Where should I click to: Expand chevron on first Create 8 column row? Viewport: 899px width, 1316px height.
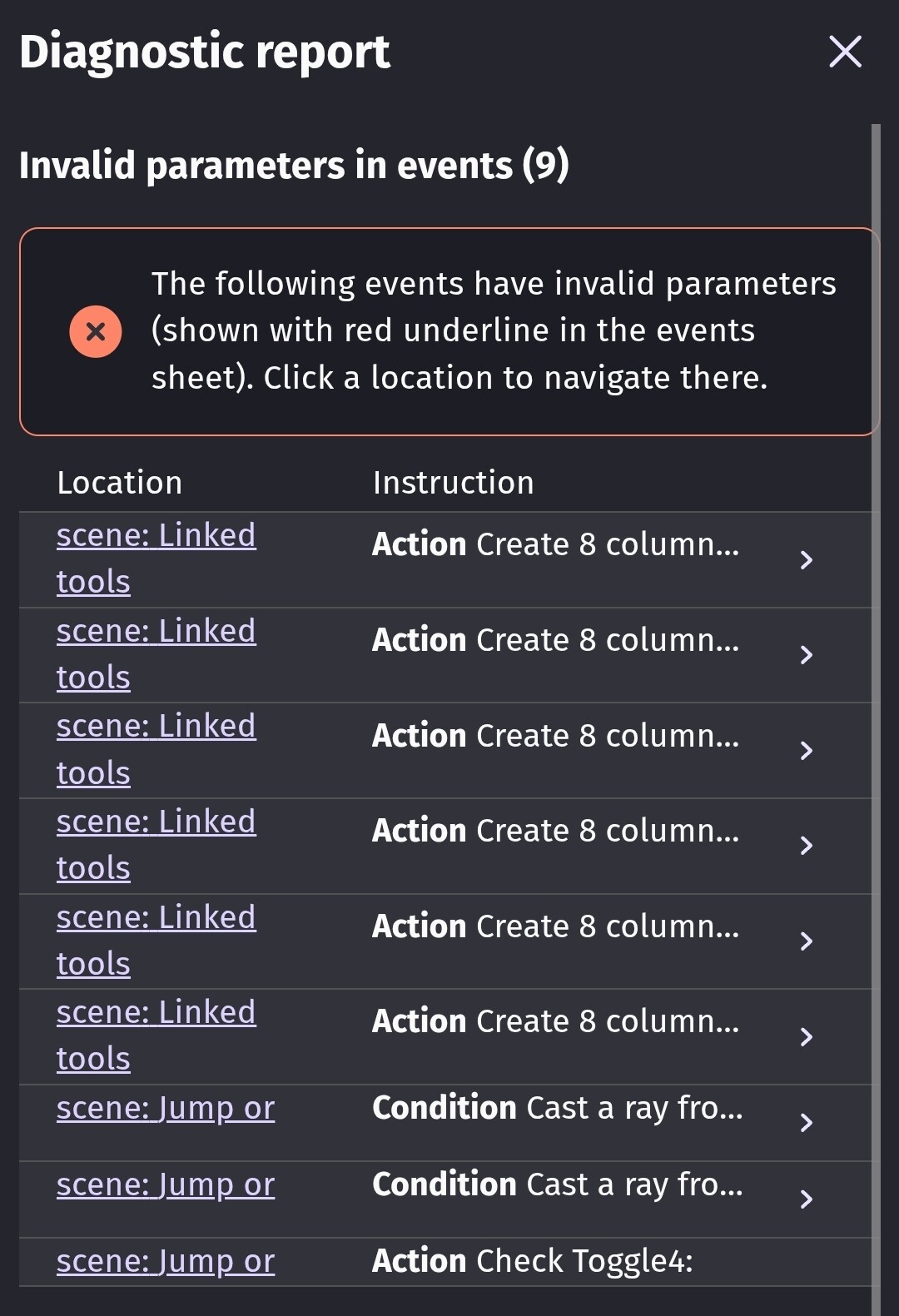806,559
